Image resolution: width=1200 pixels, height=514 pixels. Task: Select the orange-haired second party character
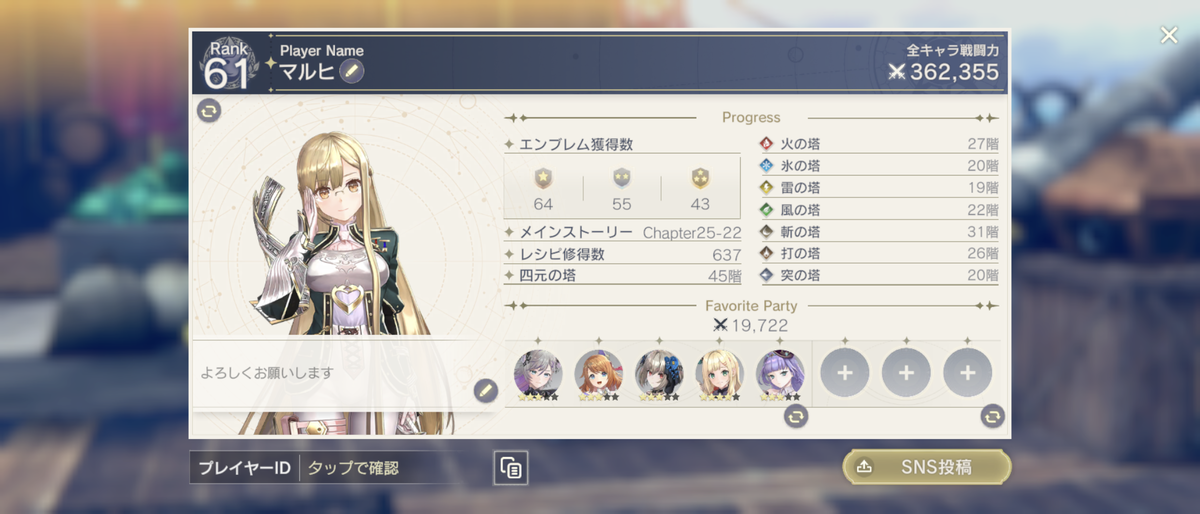598,374
